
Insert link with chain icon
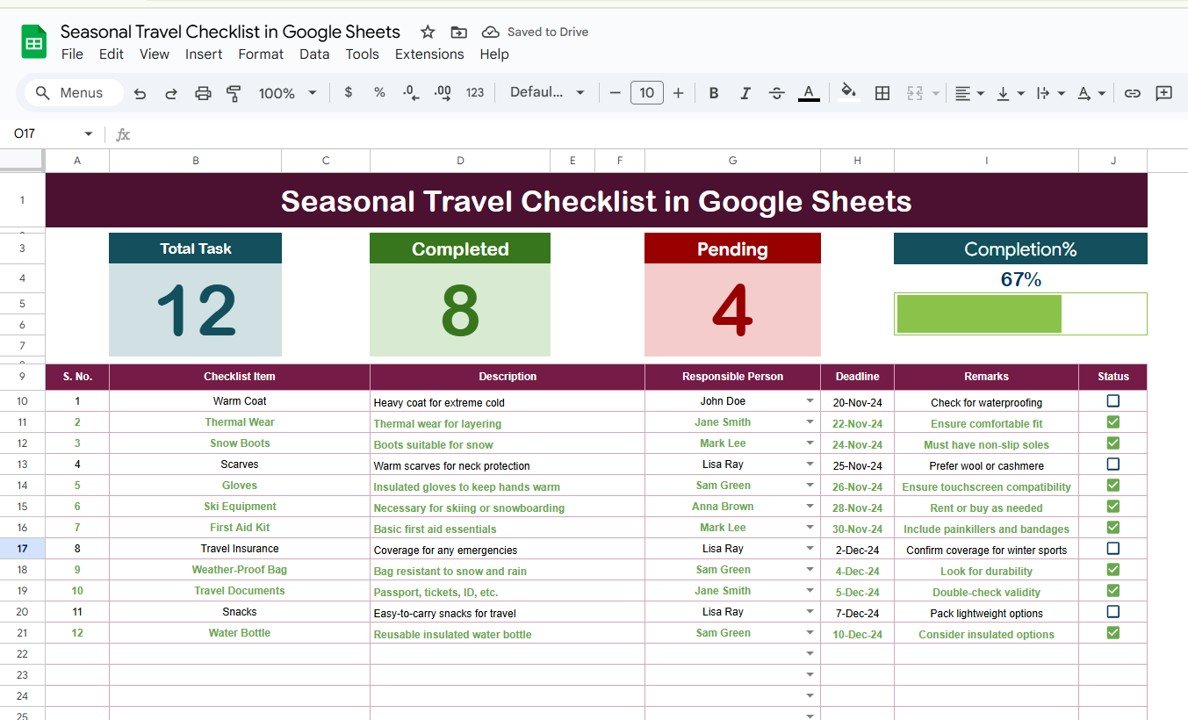tap(1132, 92)
